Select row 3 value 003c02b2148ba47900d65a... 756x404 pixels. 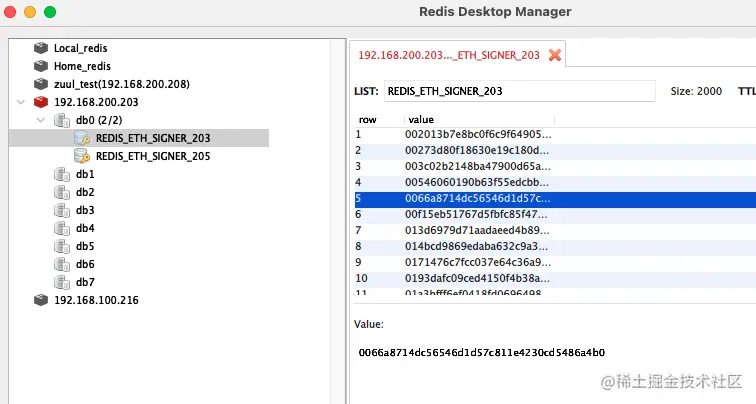pyautogui.click(x=477, y=166)
